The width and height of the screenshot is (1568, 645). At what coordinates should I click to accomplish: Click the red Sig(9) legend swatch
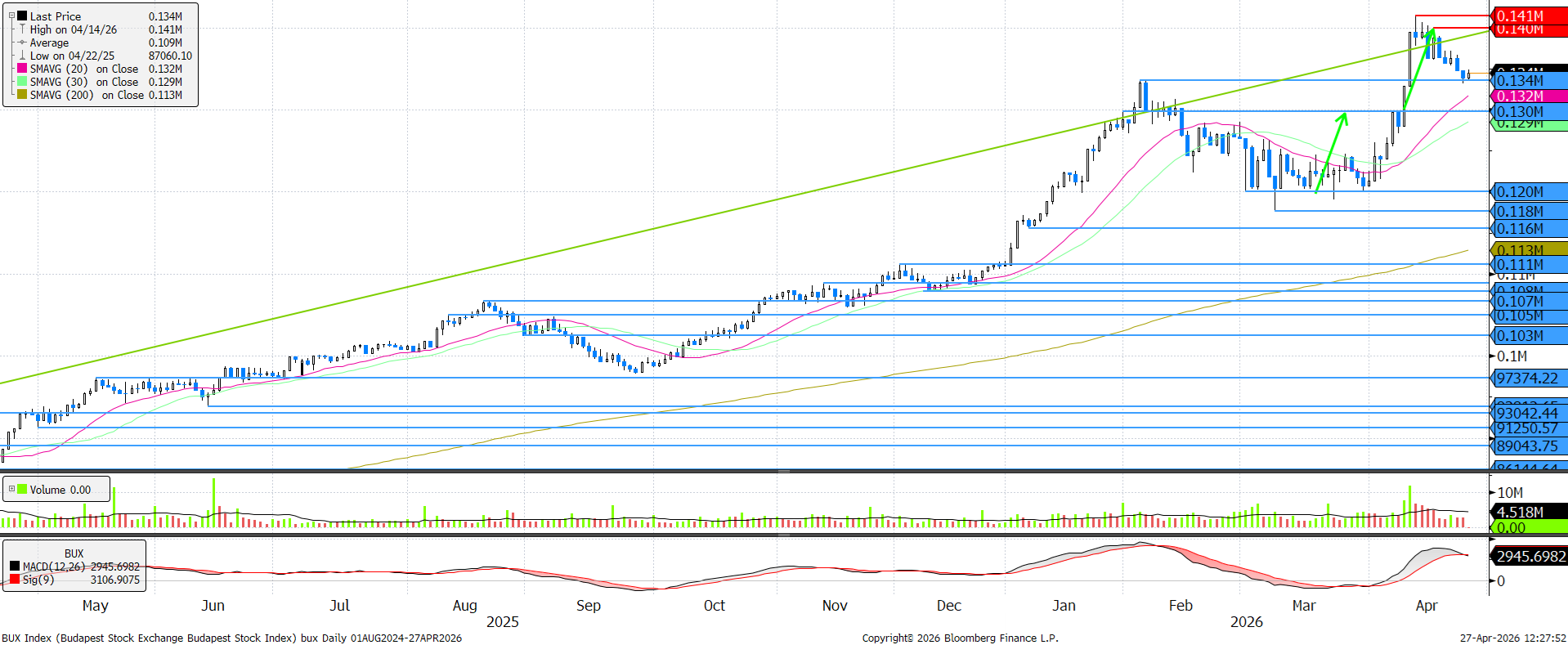tap(15, 579)
